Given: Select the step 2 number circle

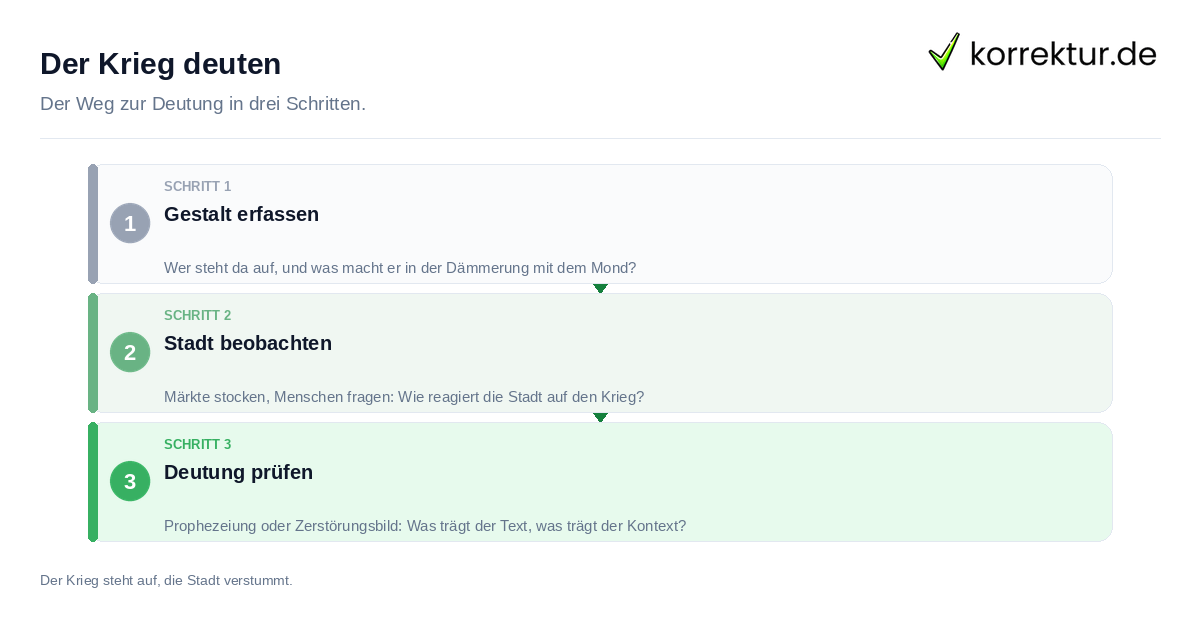Looking at the screenshot, I should 130,352.
